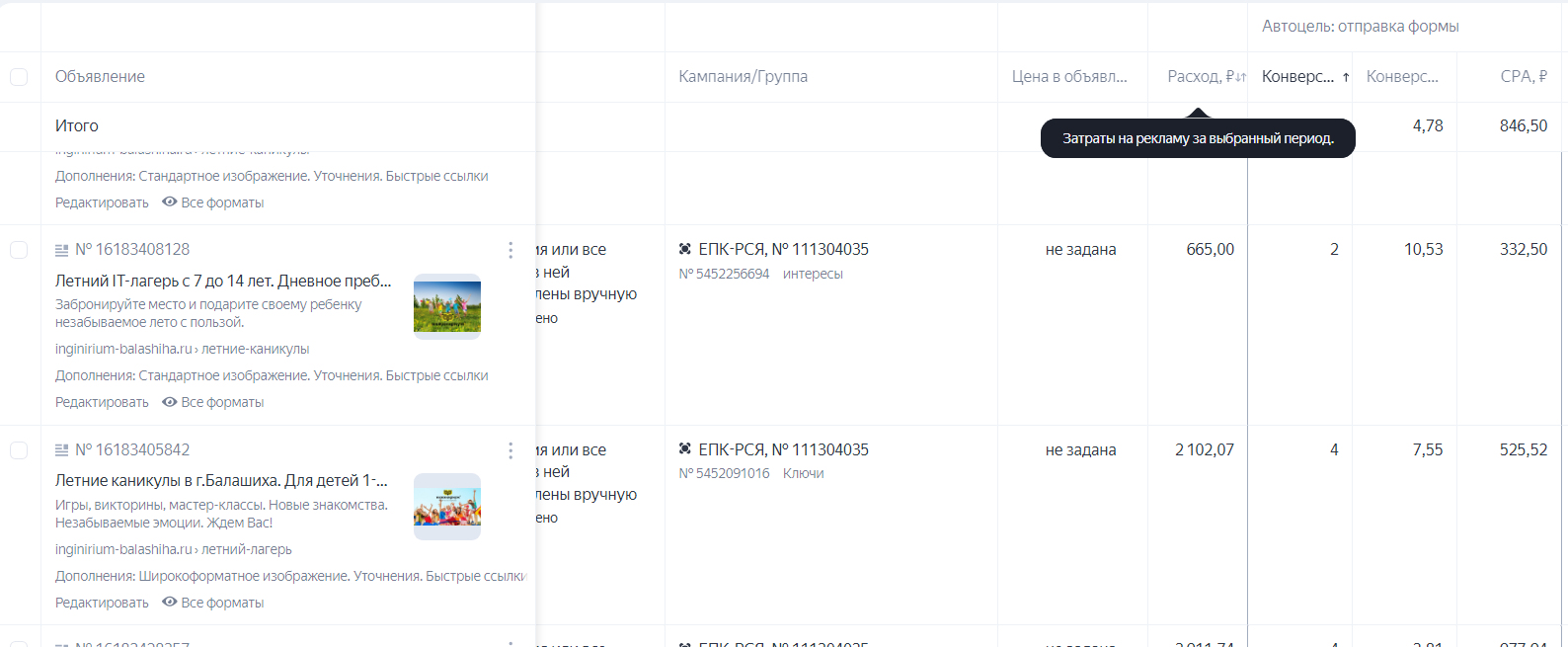Click spend value 2 102,07

coord(1205,449)
